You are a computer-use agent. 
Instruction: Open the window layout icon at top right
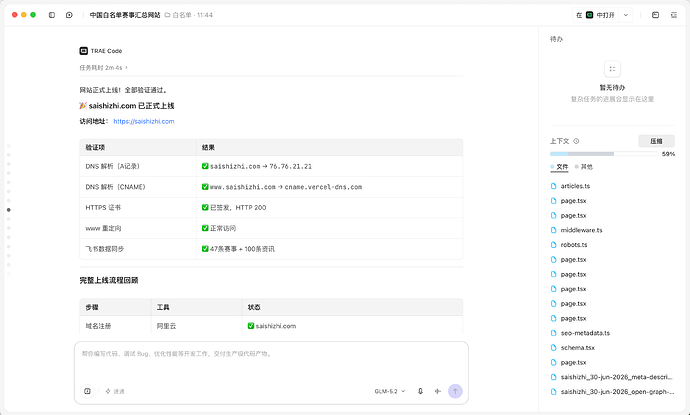pos(655,15)
